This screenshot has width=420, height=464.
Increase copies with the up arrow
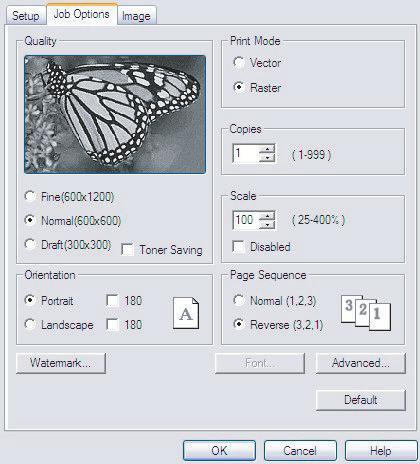click(x=267, y=149)
